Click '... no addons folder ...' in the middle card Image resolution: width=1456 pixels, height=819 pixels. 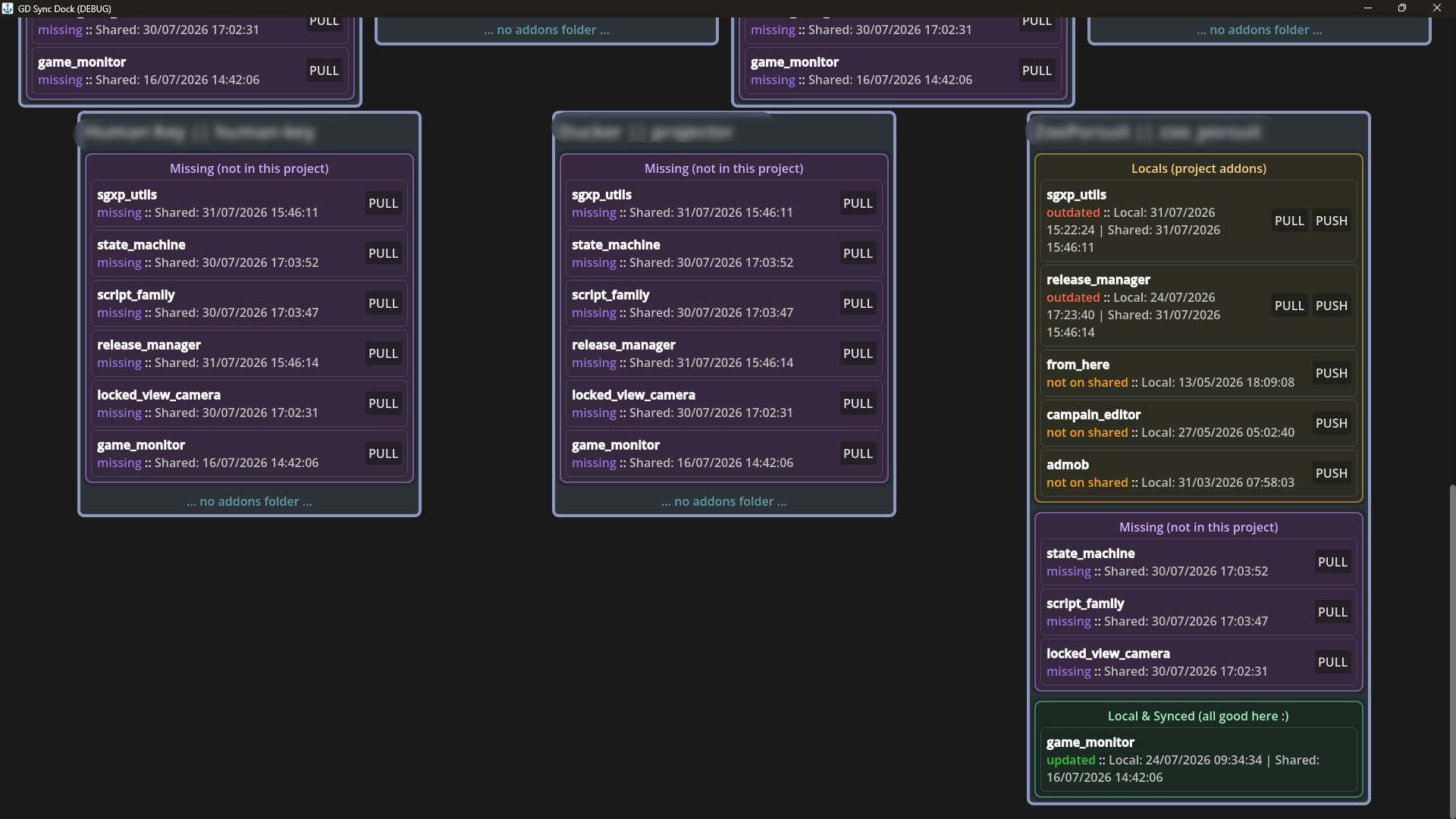[x=724, y=501]
